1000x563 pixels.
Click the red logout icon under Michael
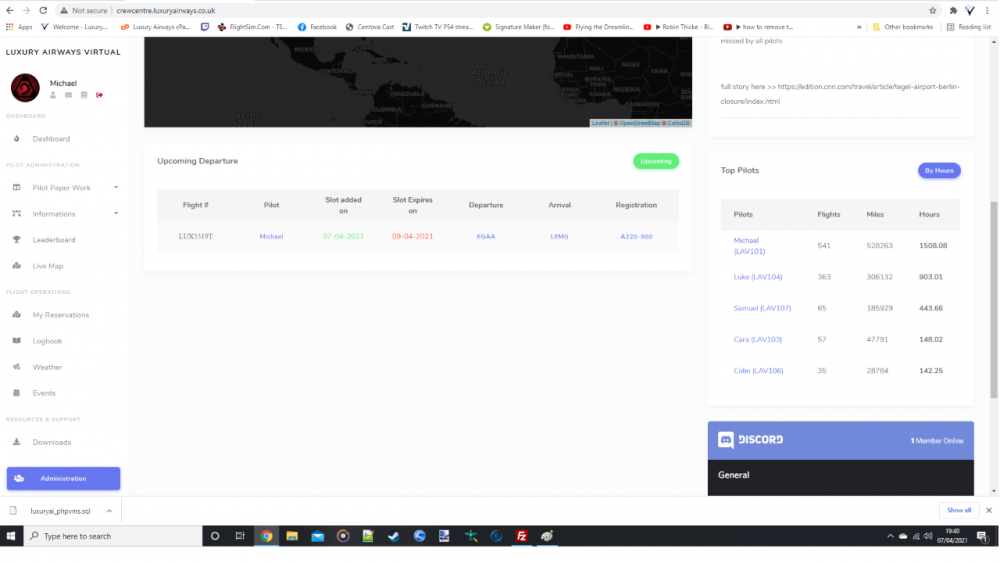click(x=100, y=95)
